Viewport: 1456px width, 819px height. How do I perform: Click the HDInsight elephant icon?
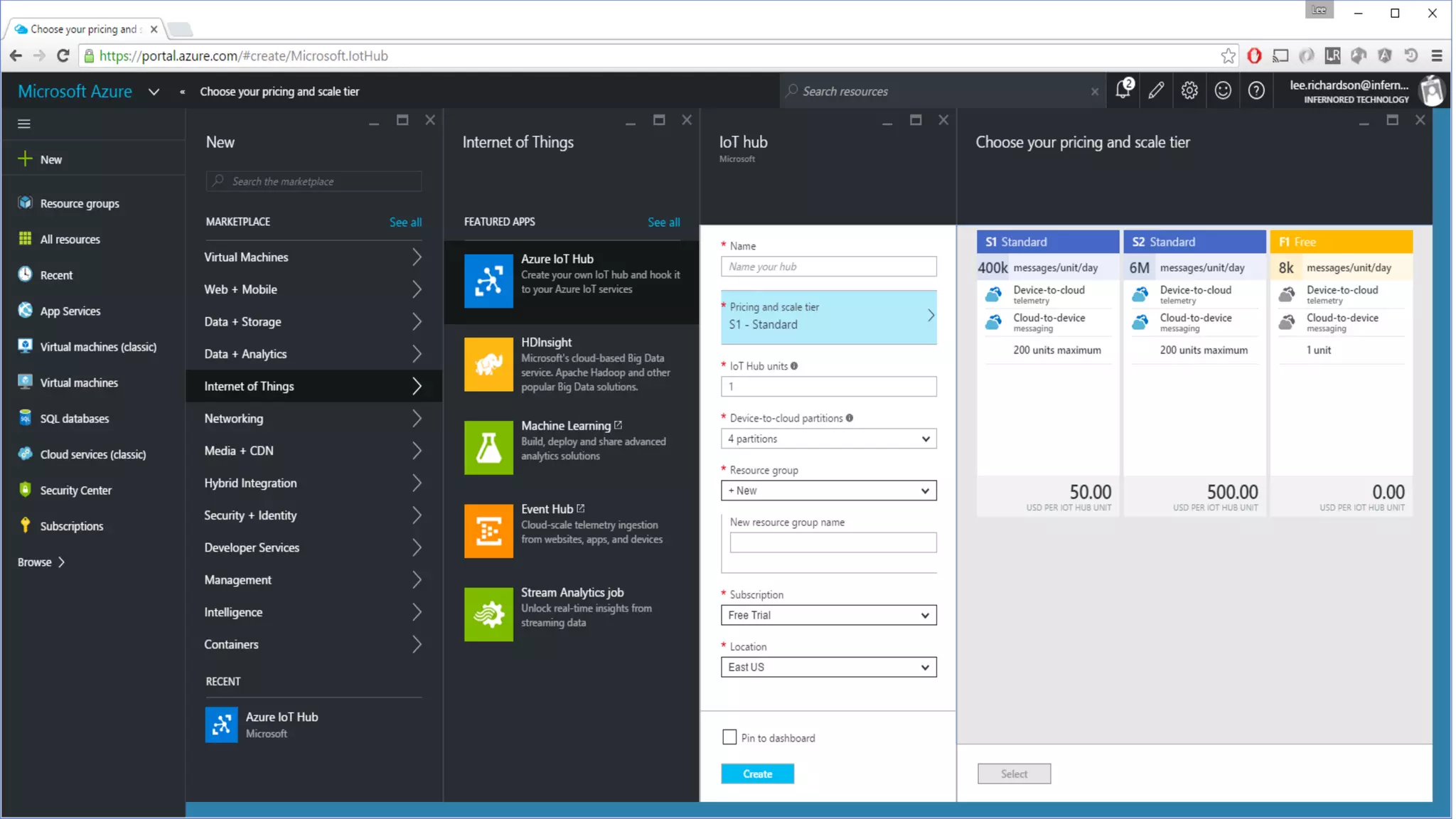[488, 364]
